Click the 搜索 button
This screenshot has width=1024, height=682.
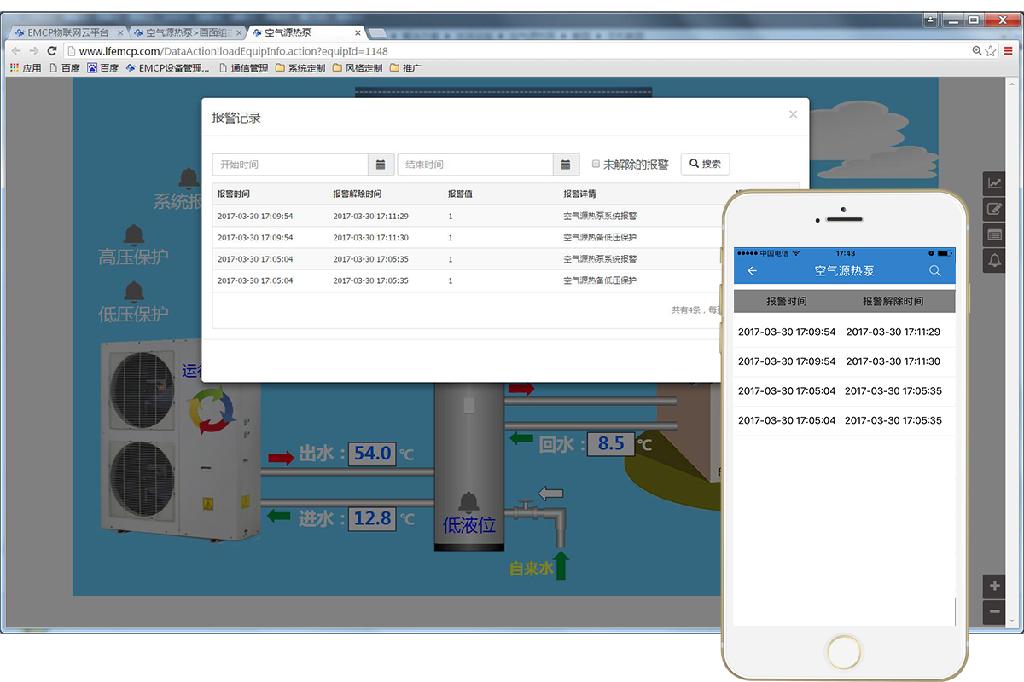(x=705, y=164)
